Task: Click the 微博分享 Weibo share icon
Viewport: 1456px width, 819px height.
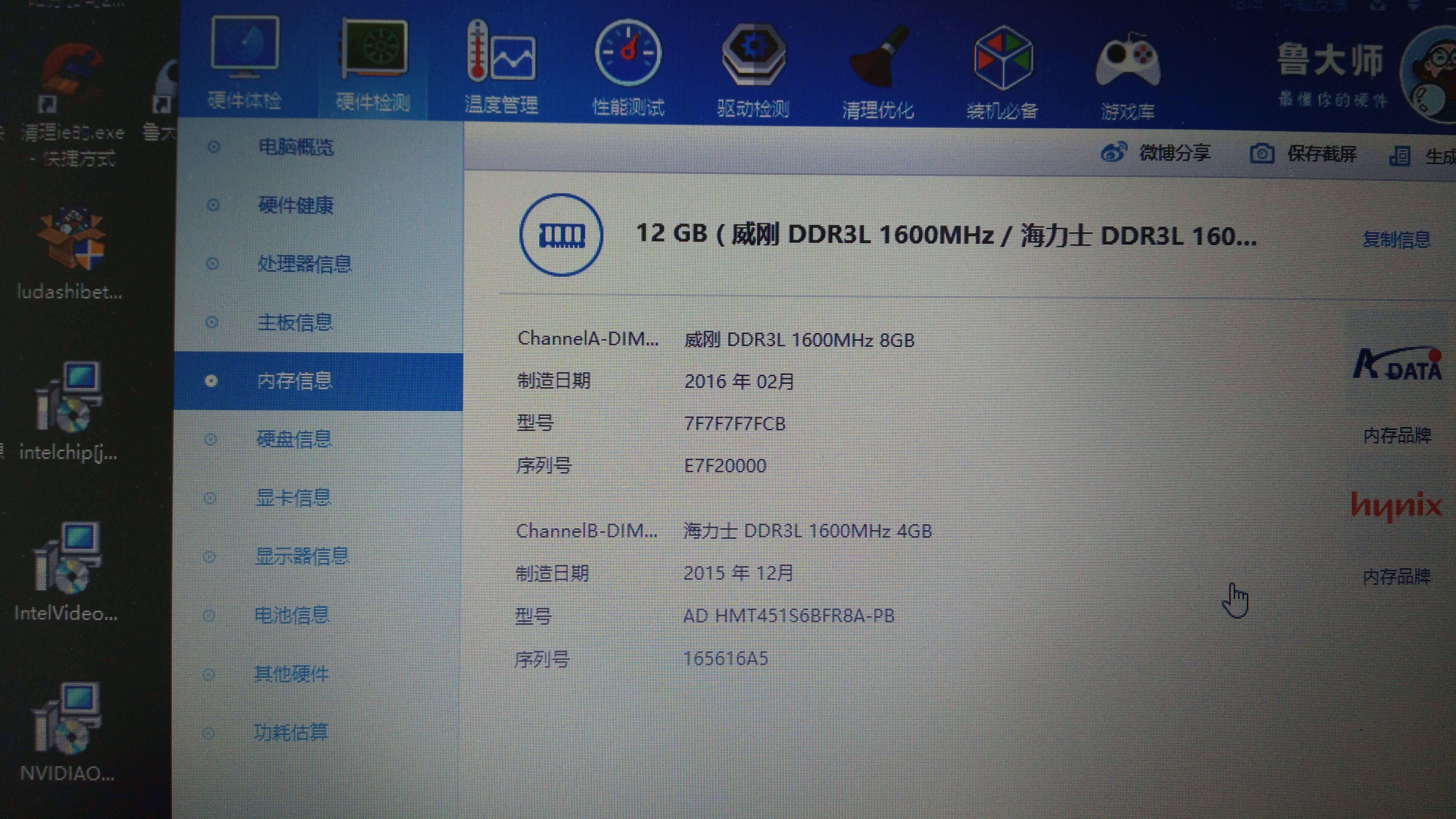Action: [1113, 152]
